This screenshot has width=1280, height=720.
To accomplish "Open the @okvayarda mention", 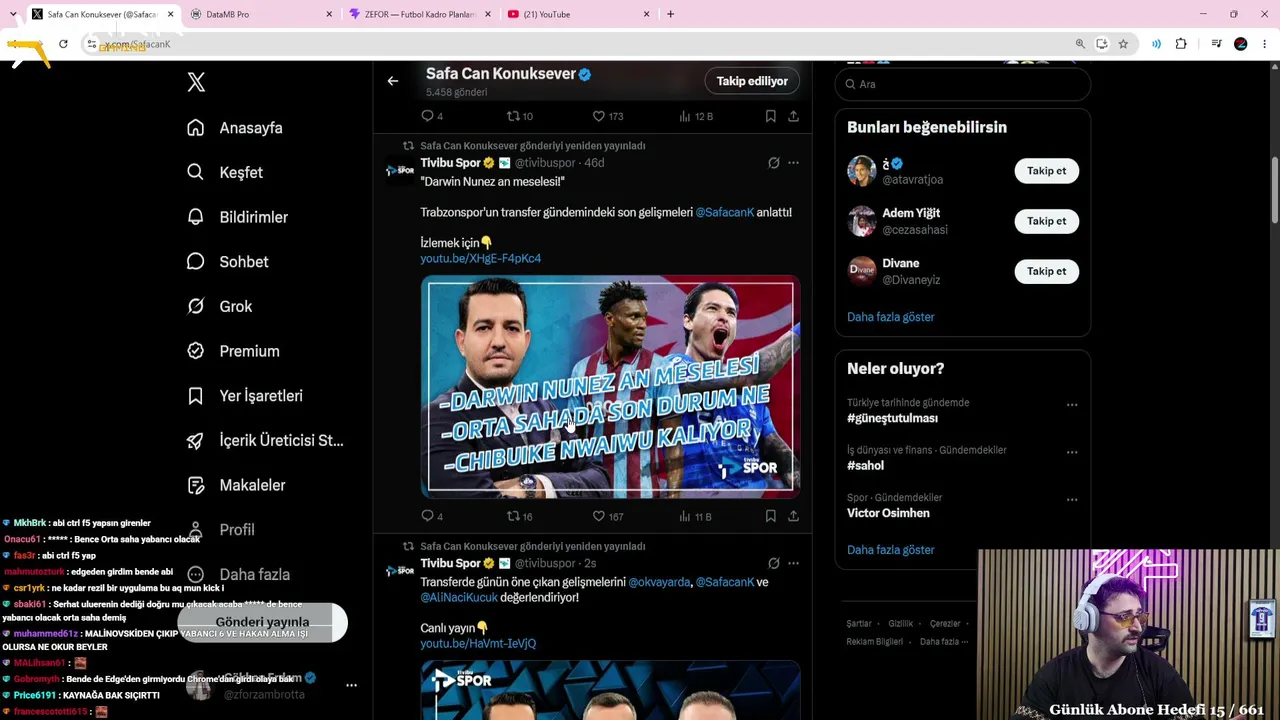I will [x=659, y=582].
